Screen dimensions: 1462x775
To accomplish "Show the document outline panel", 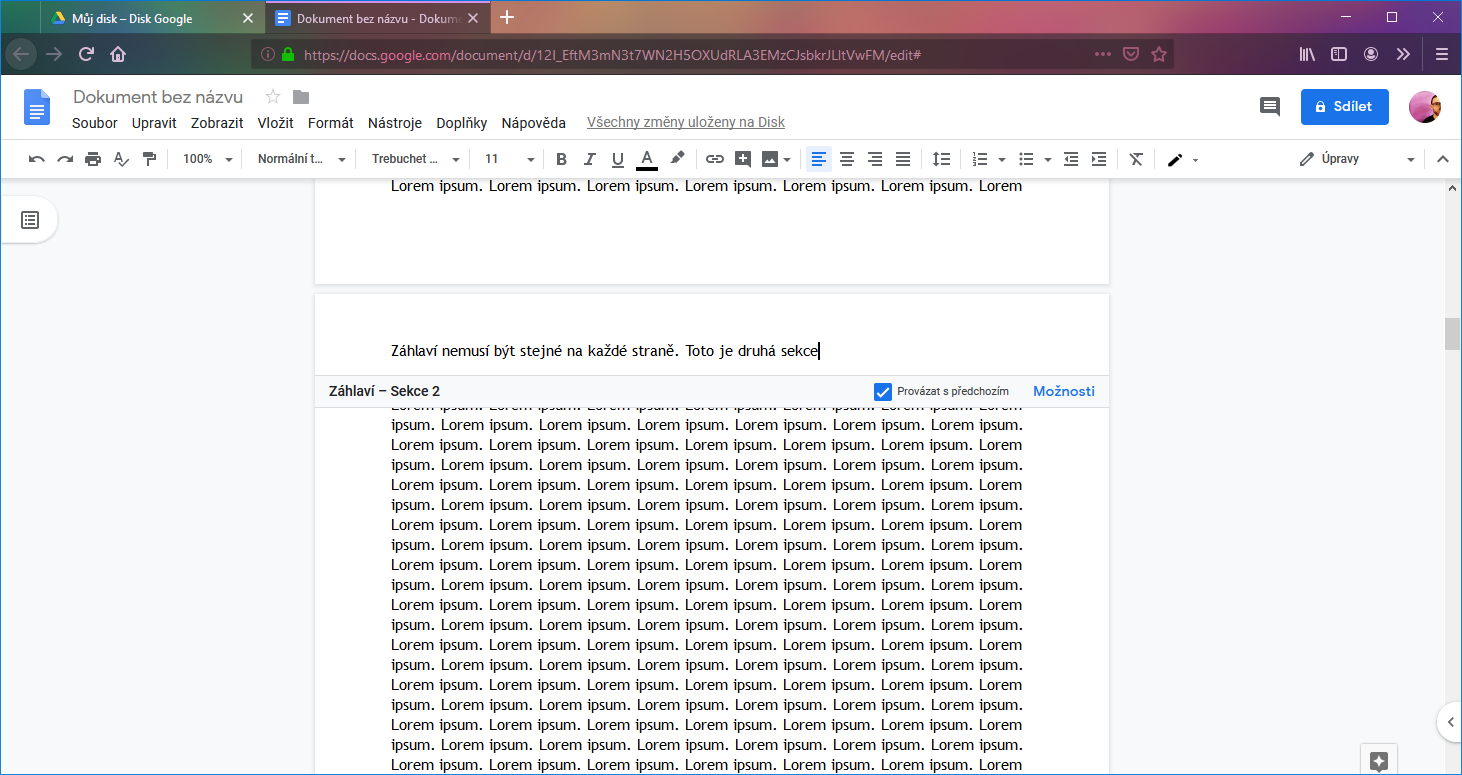I will [x=30, y=220].
